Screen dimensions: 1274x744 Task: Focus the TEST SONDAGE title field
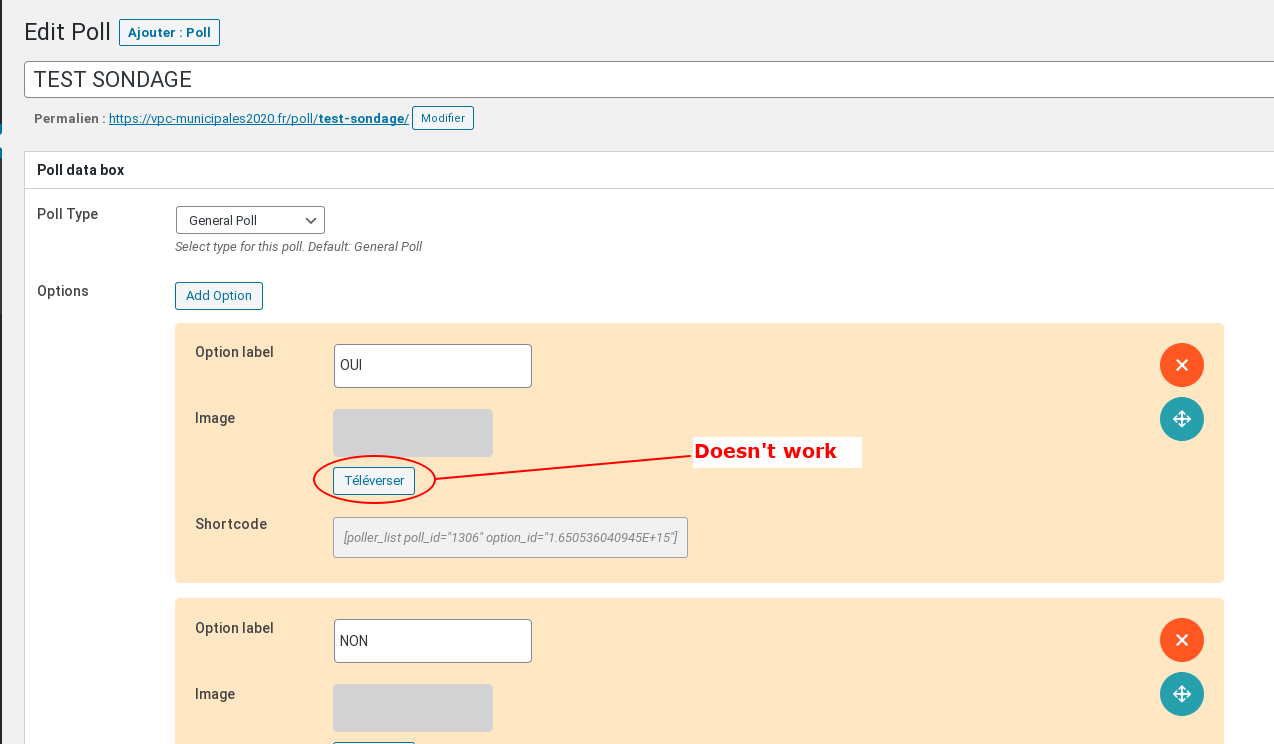point(649,79)
